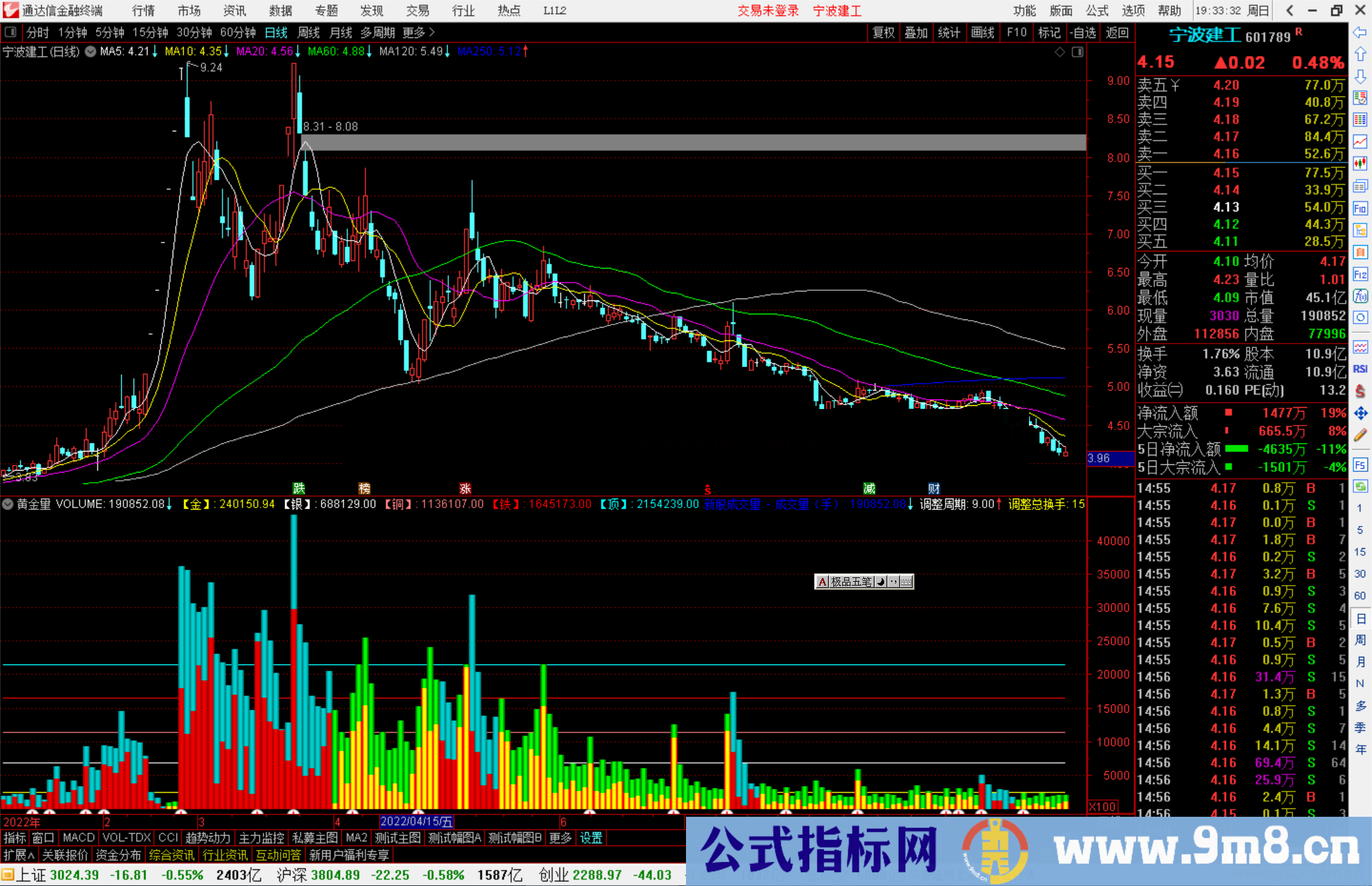Open the 数据 menu

point(279,11)
